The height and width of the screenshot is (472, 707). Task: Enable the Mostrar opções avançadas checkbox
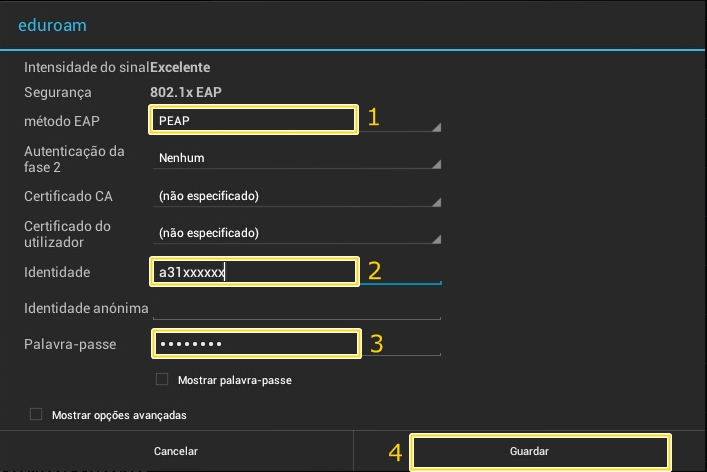(x=36, y=414)
